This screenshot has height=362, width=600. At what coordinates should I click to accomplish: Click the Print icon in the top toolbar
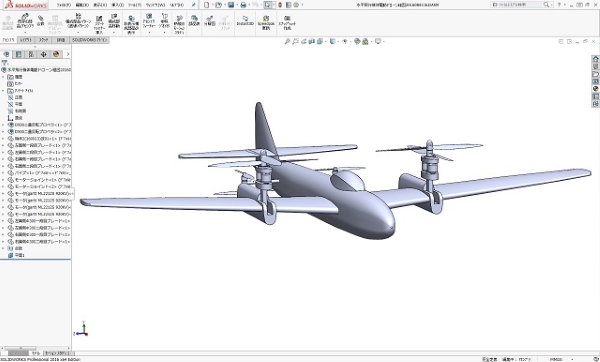tap(243, 5)
